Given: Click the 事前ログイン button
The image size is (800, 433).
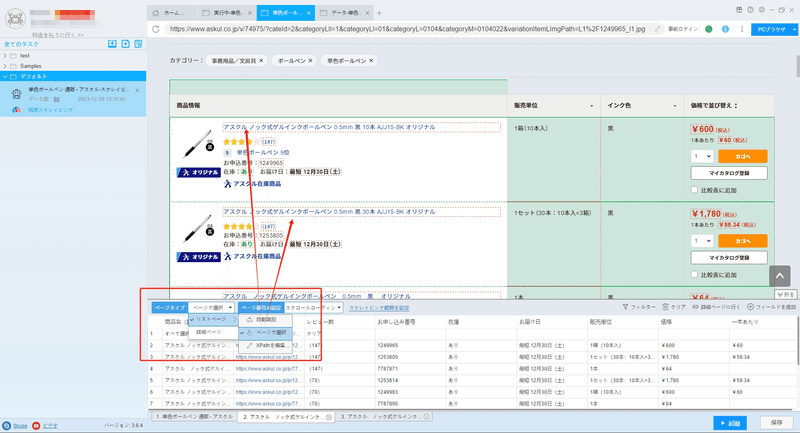Looking at the screenshot, I should point(683,29).
